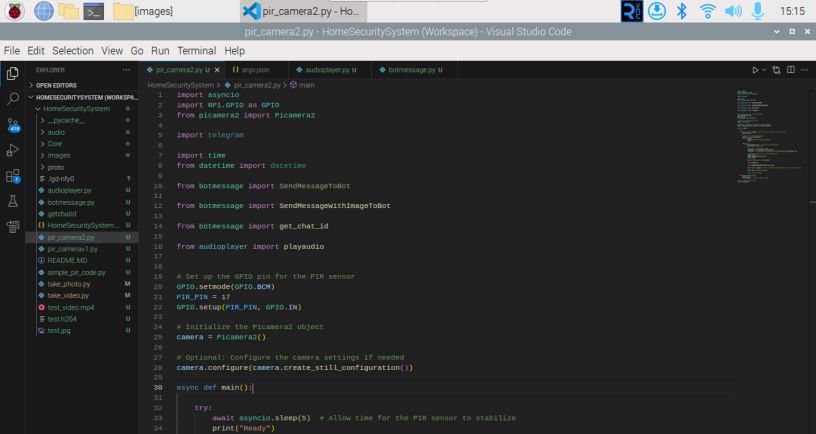This screenshot has height=434, width=816.
Task: Click the 15:15 clock
Action: point(792,11)
